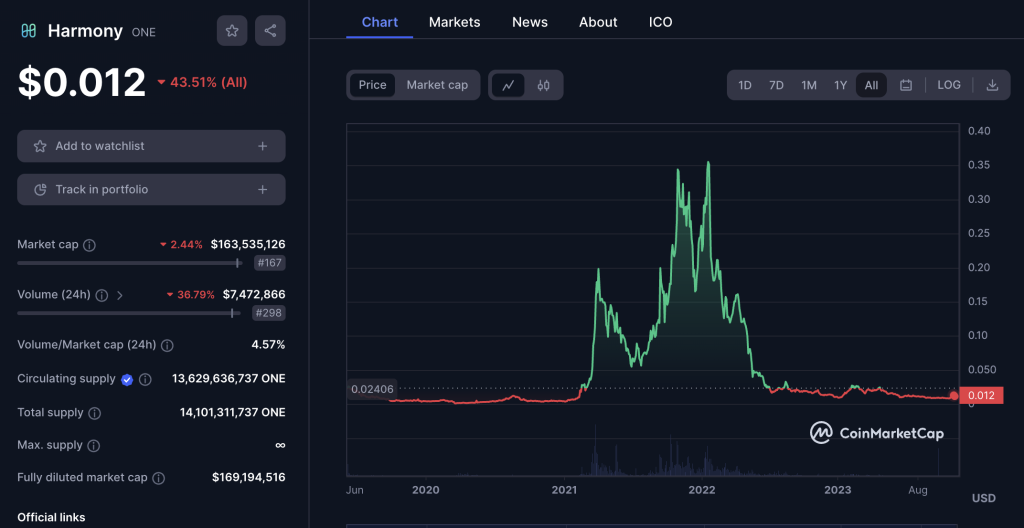Image resolution: width=1024 pixels, height=528 pixels.
Task: Click the 0.02406 starting price label
Action: [372, 389]
